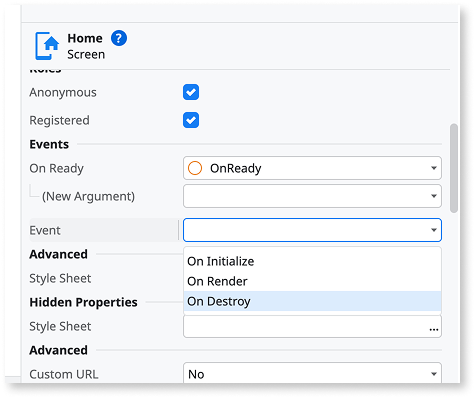Viewport: 475px width, 398px height.
Task: Click the orange circle icon beside OnReady
Action: [x=195, y=168]
